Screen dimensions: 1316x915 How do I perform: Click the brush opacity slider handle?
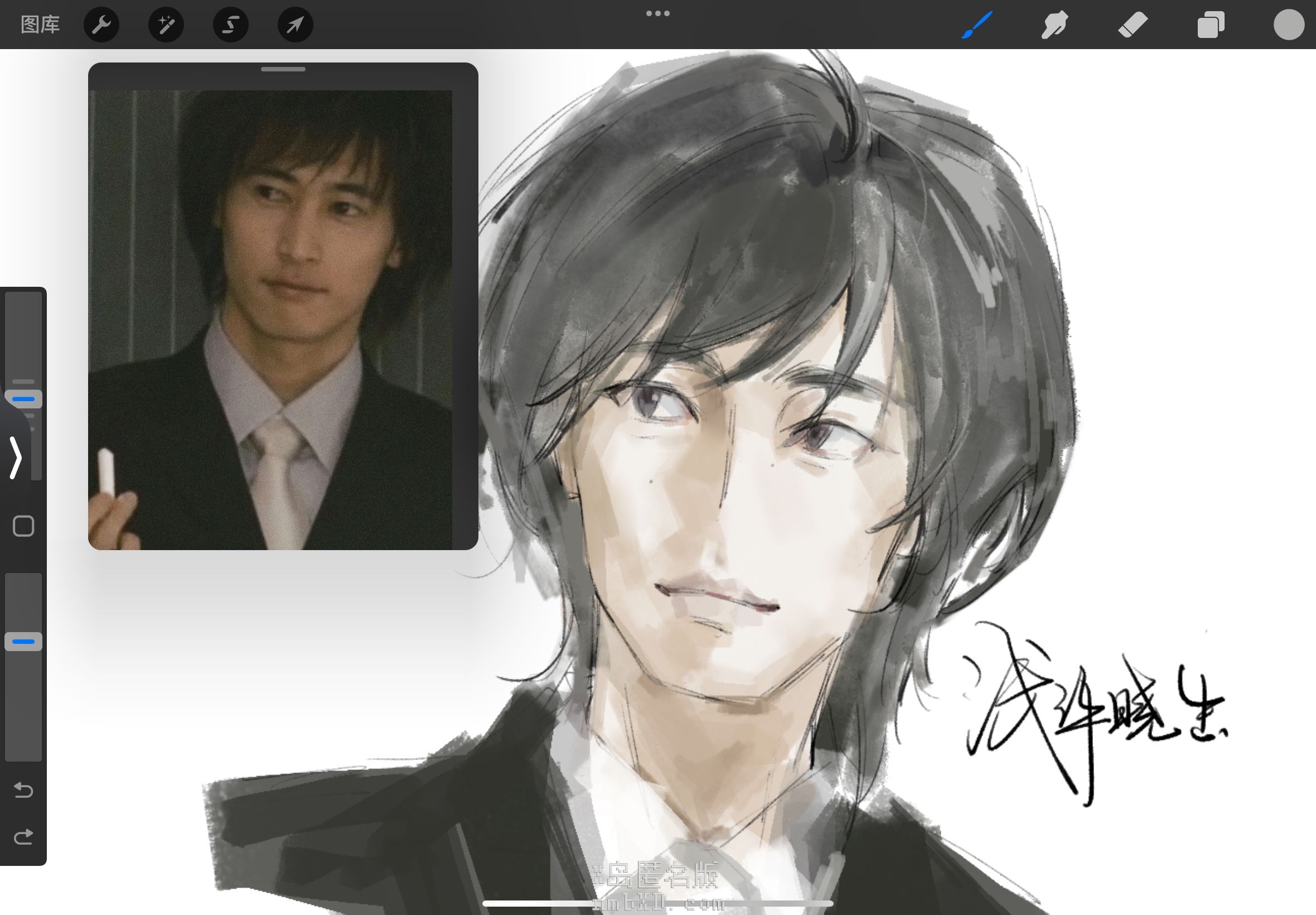click(23, 642)
